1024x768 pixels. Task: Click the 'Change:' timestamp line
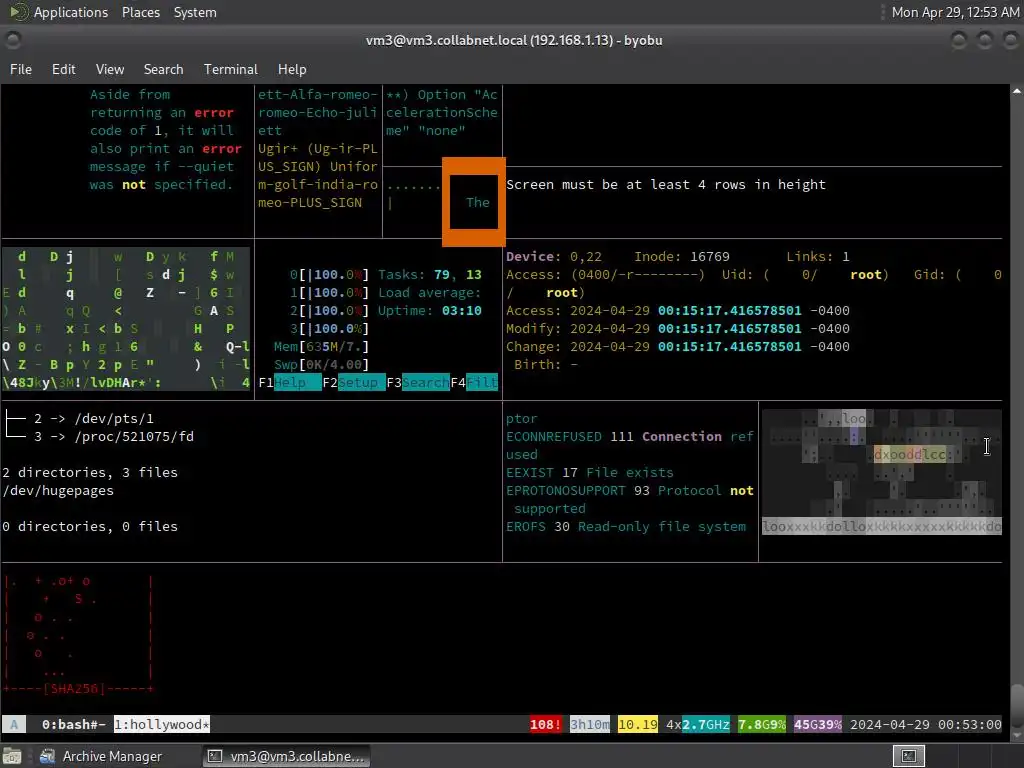click(x=678, y=347)
